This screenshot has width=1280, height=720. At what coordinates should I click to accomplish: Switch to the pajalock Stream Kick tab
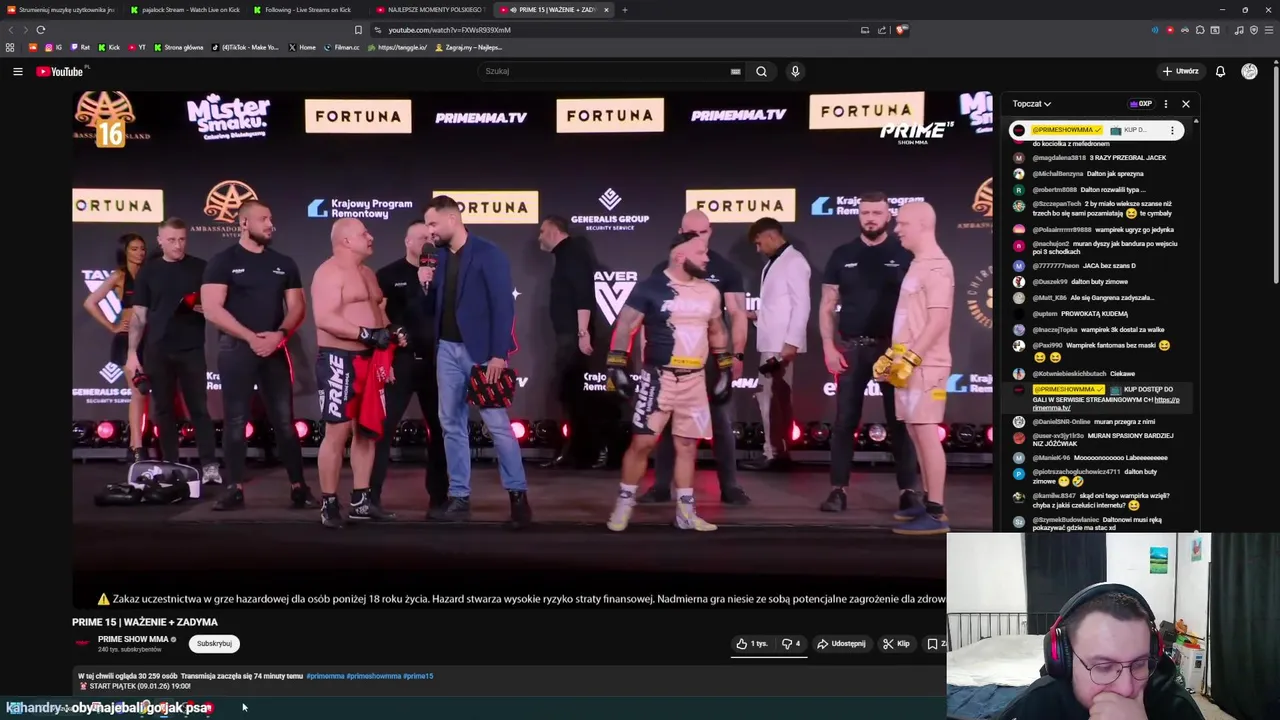(x=182, y=10)
